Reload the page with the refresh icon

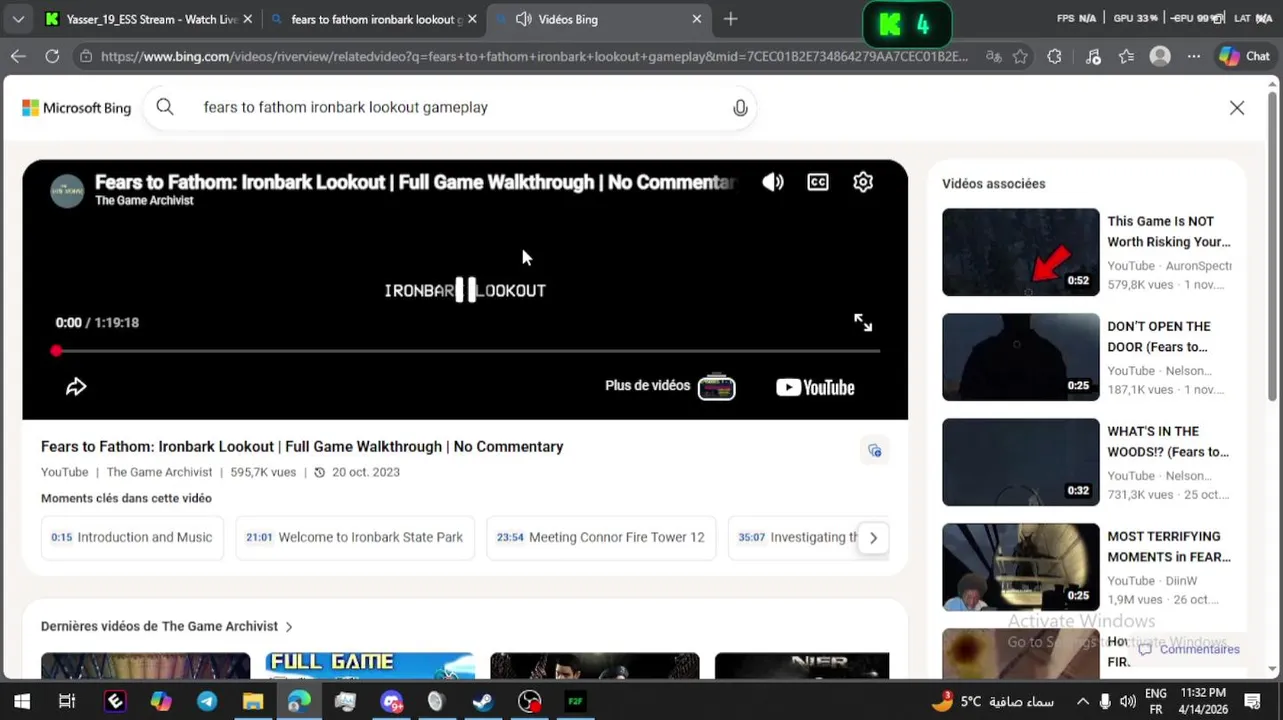[52, 57]
